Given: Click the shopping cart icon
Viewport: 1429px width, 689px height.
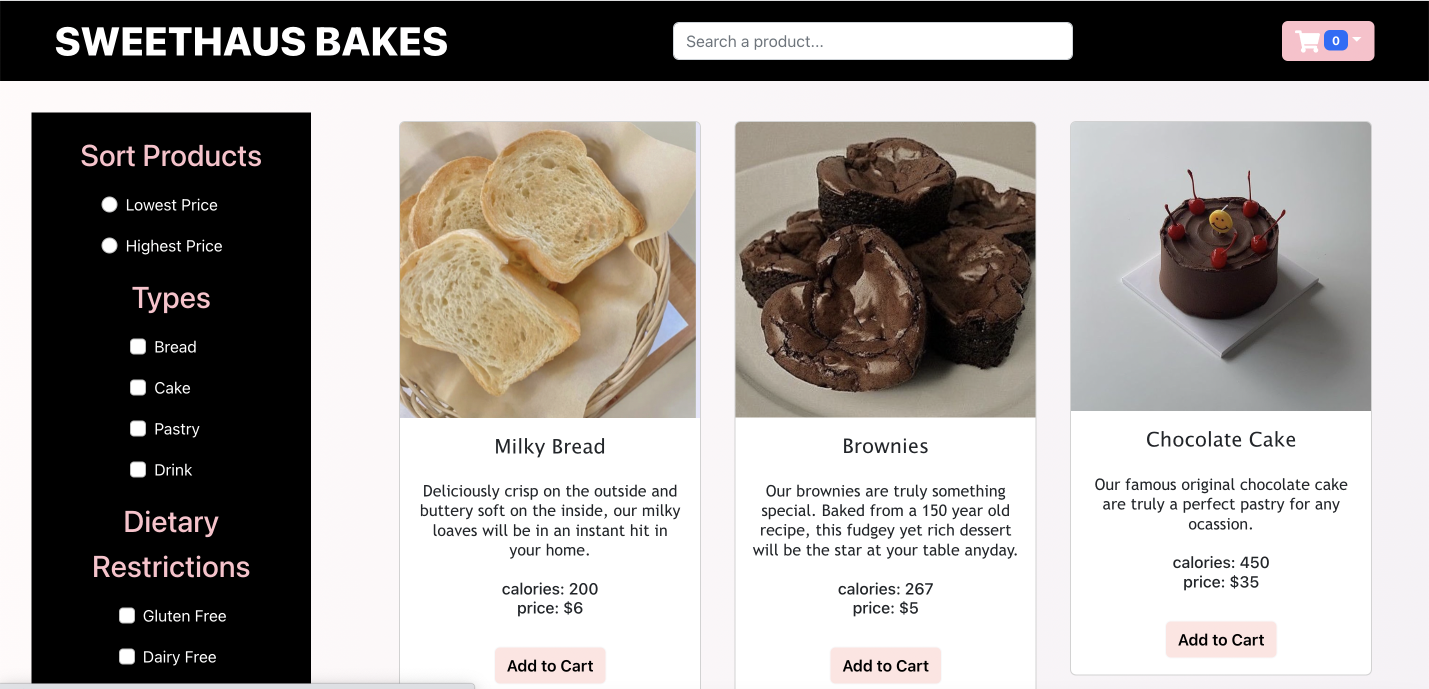Looking at the screenshot, I should point(1307,42).
